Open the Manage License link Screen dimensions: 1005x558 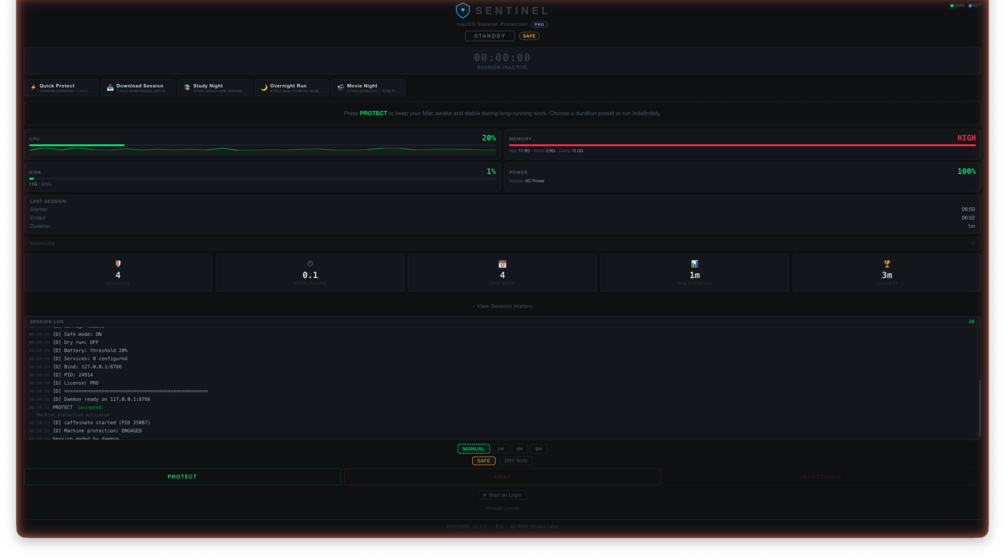[502, 508]
